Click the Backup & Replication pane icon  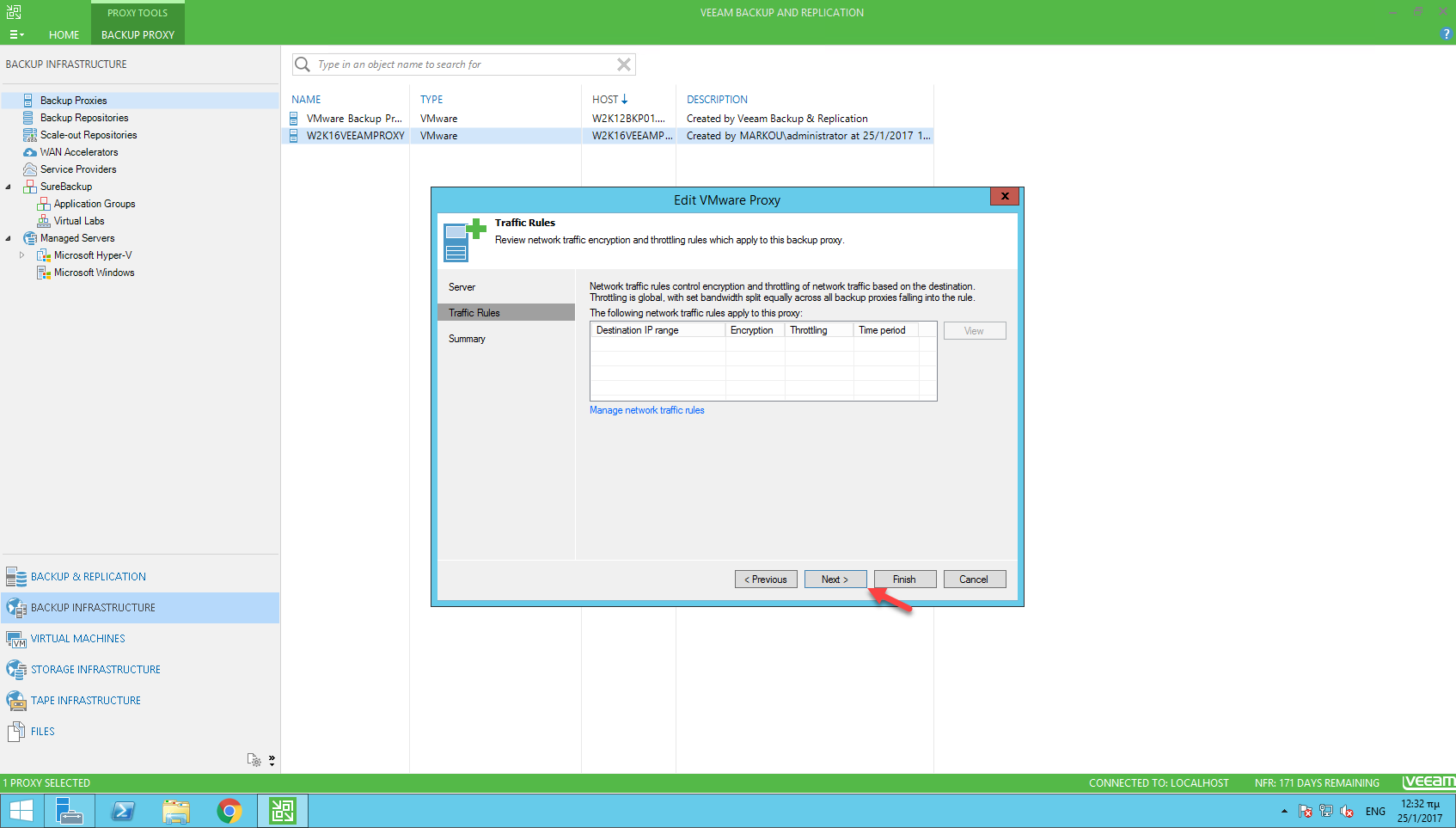pyautogui.click(x=16, y=577)
